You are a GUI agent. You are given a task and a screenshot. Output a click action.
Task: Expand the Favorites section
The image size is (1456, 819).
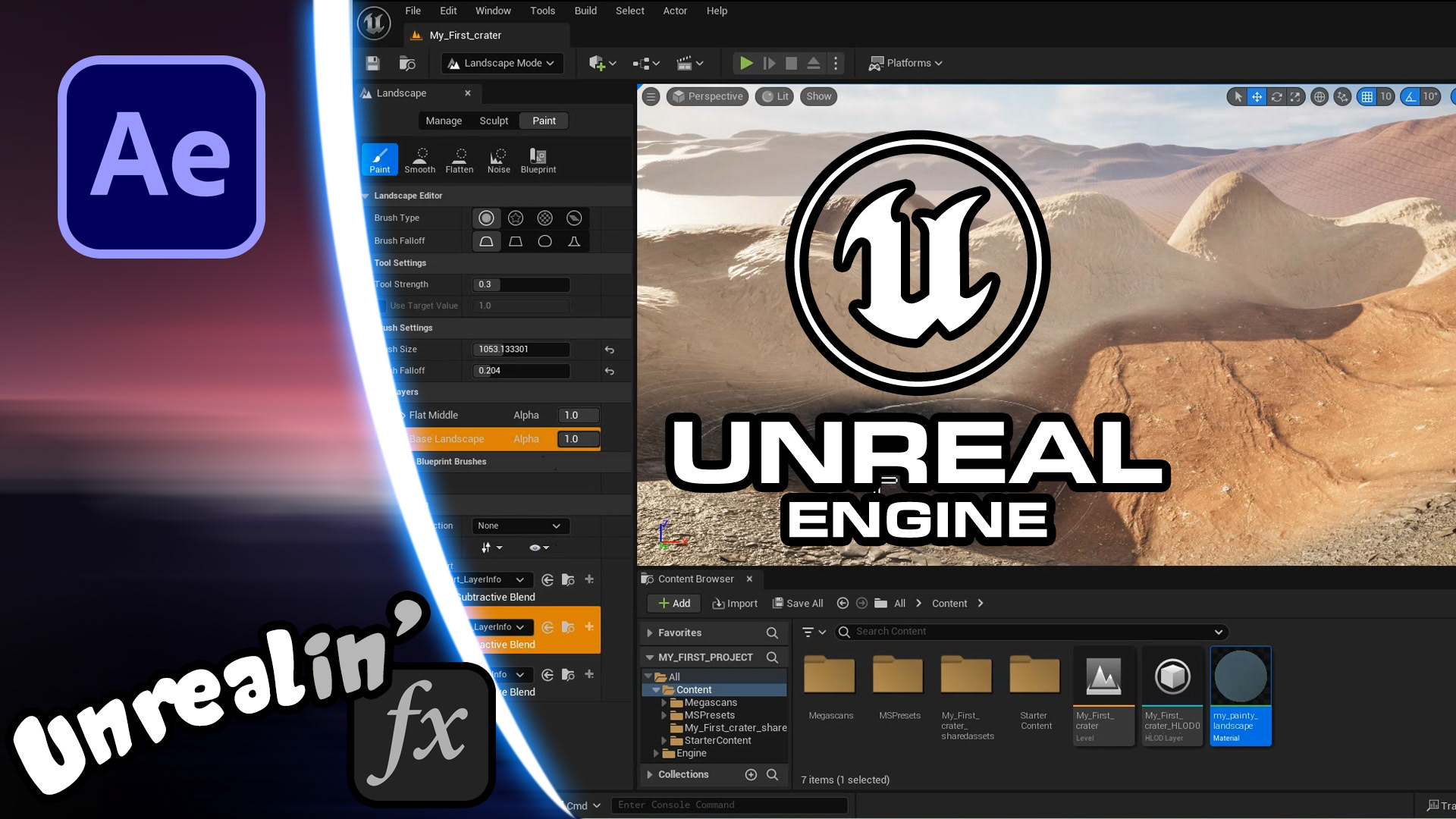650,632
